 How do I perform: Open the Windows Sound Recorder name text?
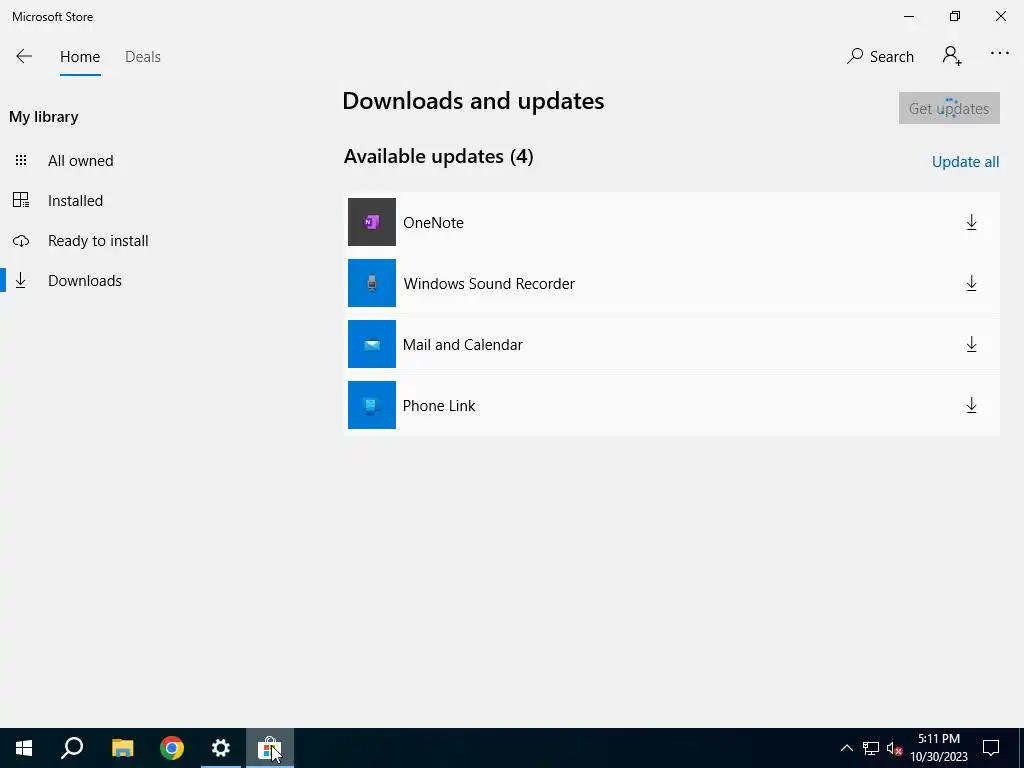tap(489, 283)
